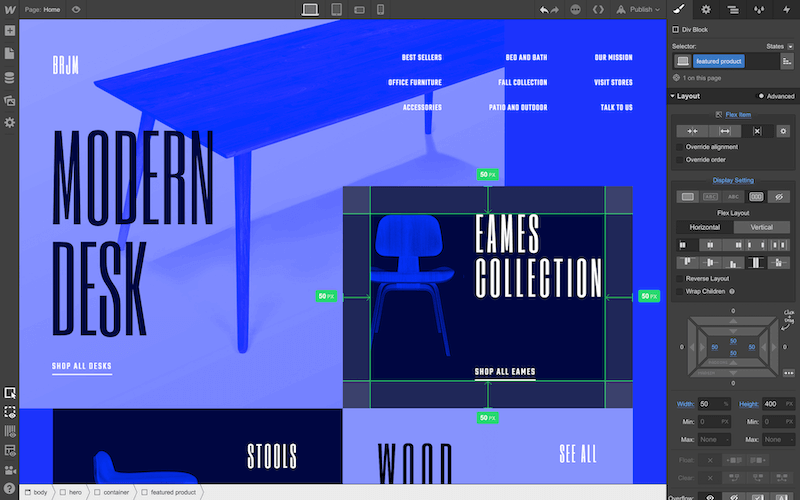The width and height of the screenshot is (800, 500).
Task: Click the inheritance device icon in Selector
Action: click(x=683, y=61)
